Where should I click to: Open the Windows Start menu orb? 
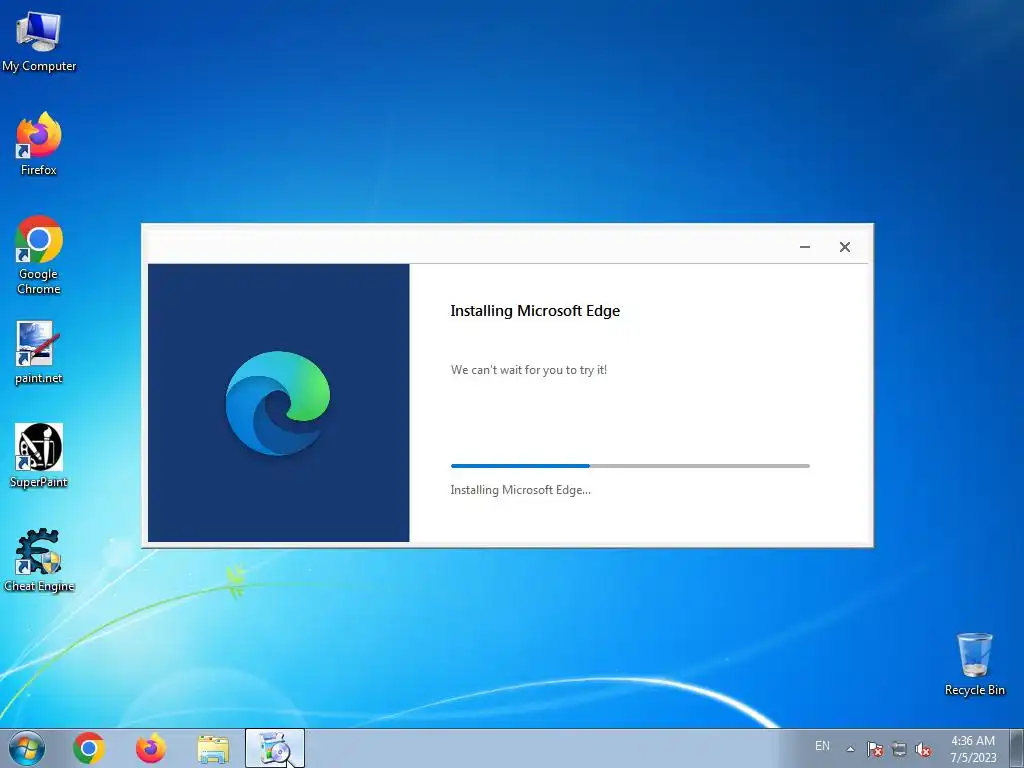click(x=27, y=748)
